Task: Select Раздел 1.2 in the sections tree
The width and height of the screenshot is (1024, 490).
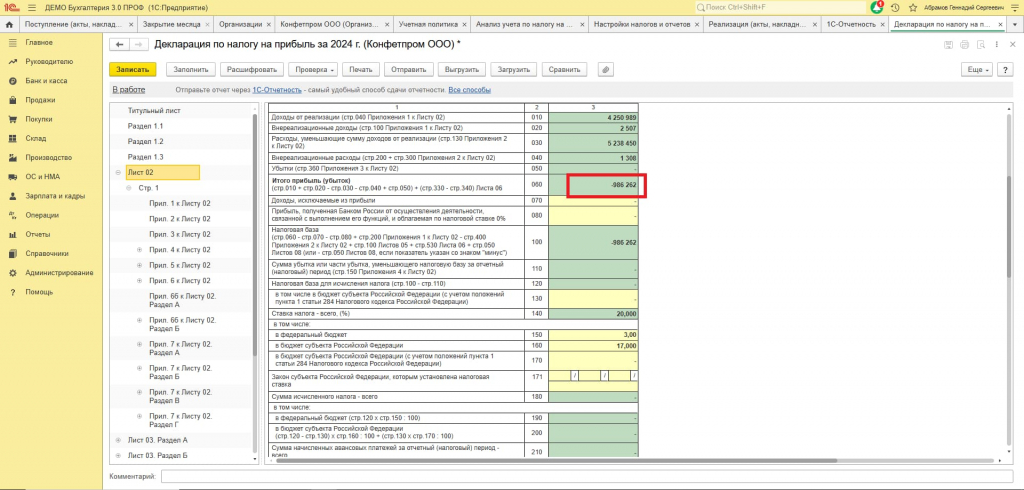Action: (x=146, y=142)
